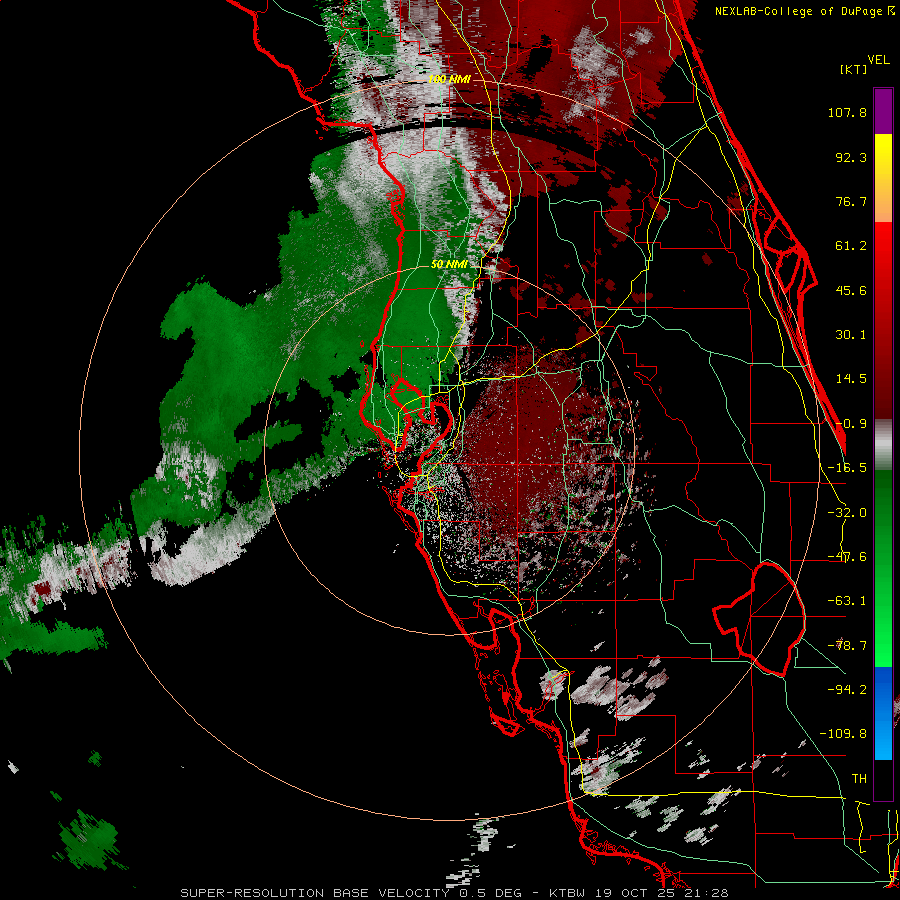Select the -78.7 value on velocity scale

(847, 646)
